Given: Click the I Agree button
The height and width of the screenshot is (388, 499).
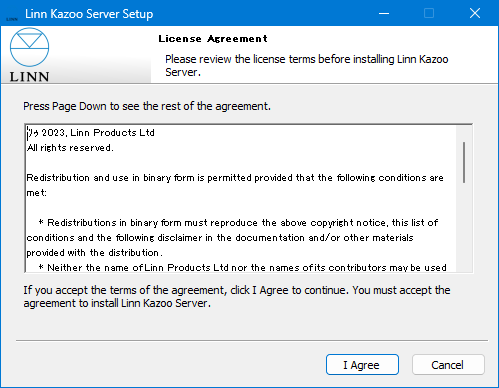Looking at the screenshot, I should [x=362, y=365].
